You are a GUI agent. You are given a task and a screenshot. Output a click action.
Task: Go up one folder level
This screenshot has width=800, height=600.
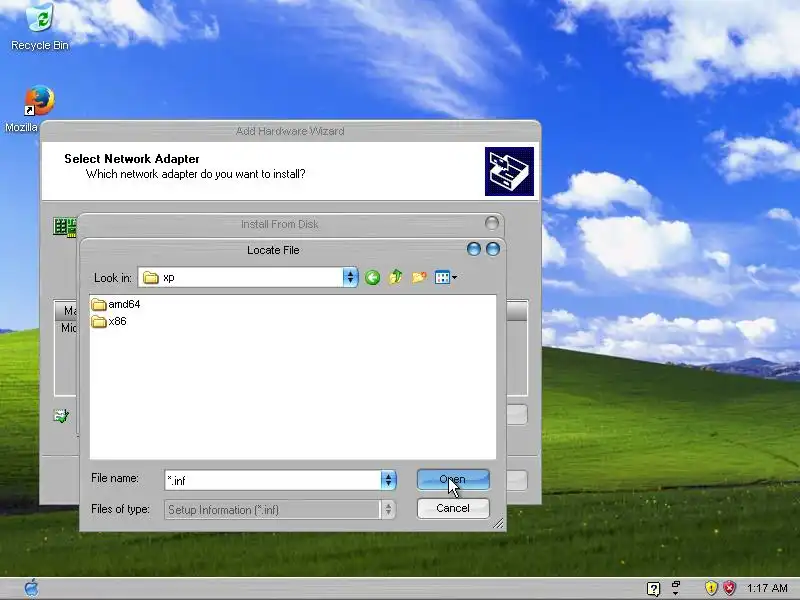(x=395, y=278)
